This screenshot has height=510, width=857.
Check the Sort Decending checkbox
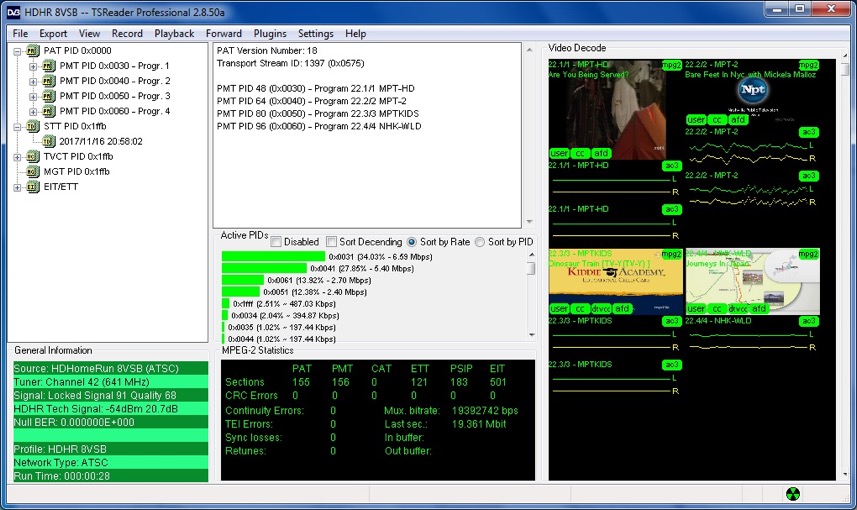click(x=331, y=242)
